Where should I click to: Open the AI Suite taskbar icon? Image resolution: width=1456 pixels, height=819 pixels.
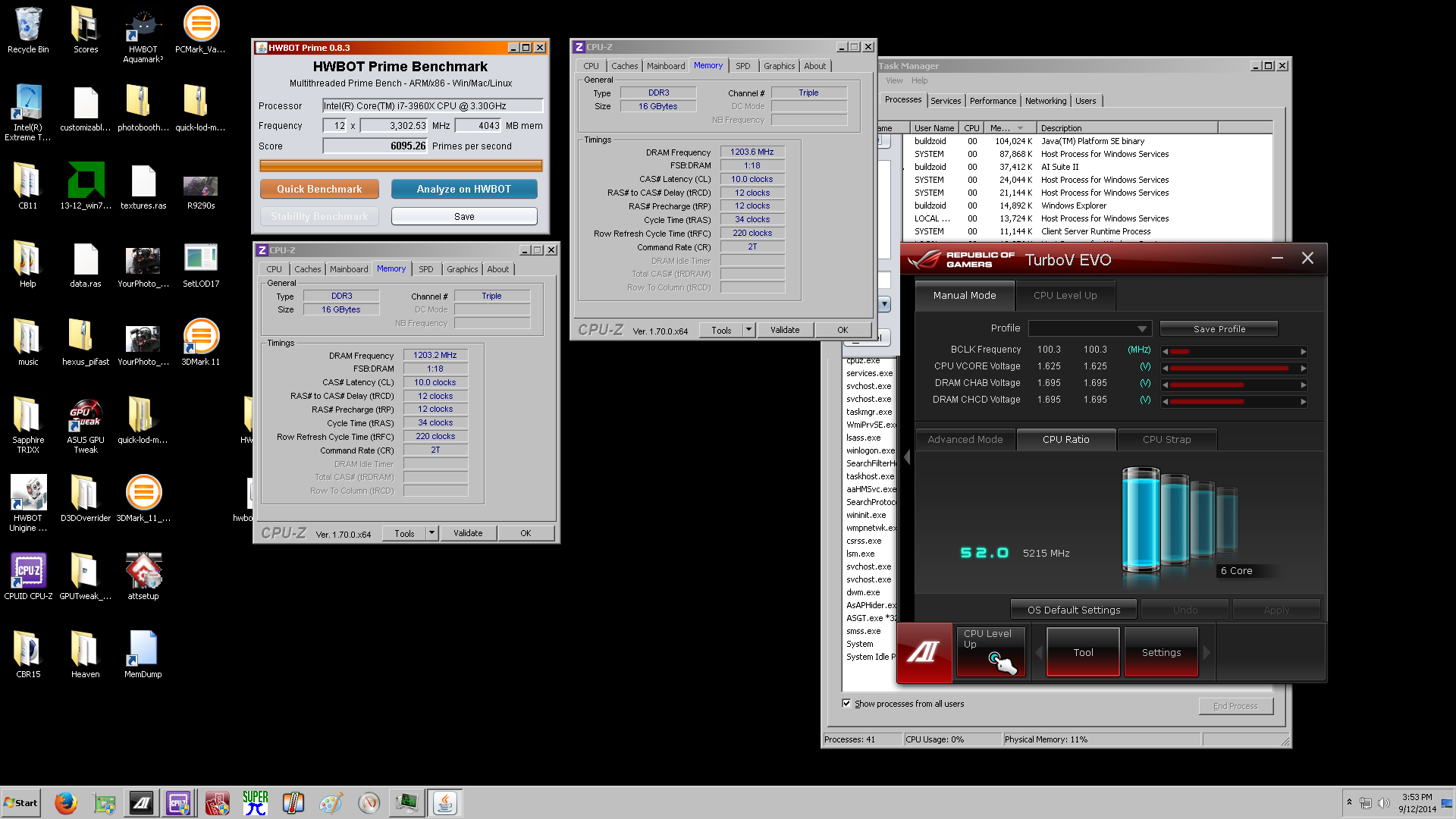pos(141,803)
